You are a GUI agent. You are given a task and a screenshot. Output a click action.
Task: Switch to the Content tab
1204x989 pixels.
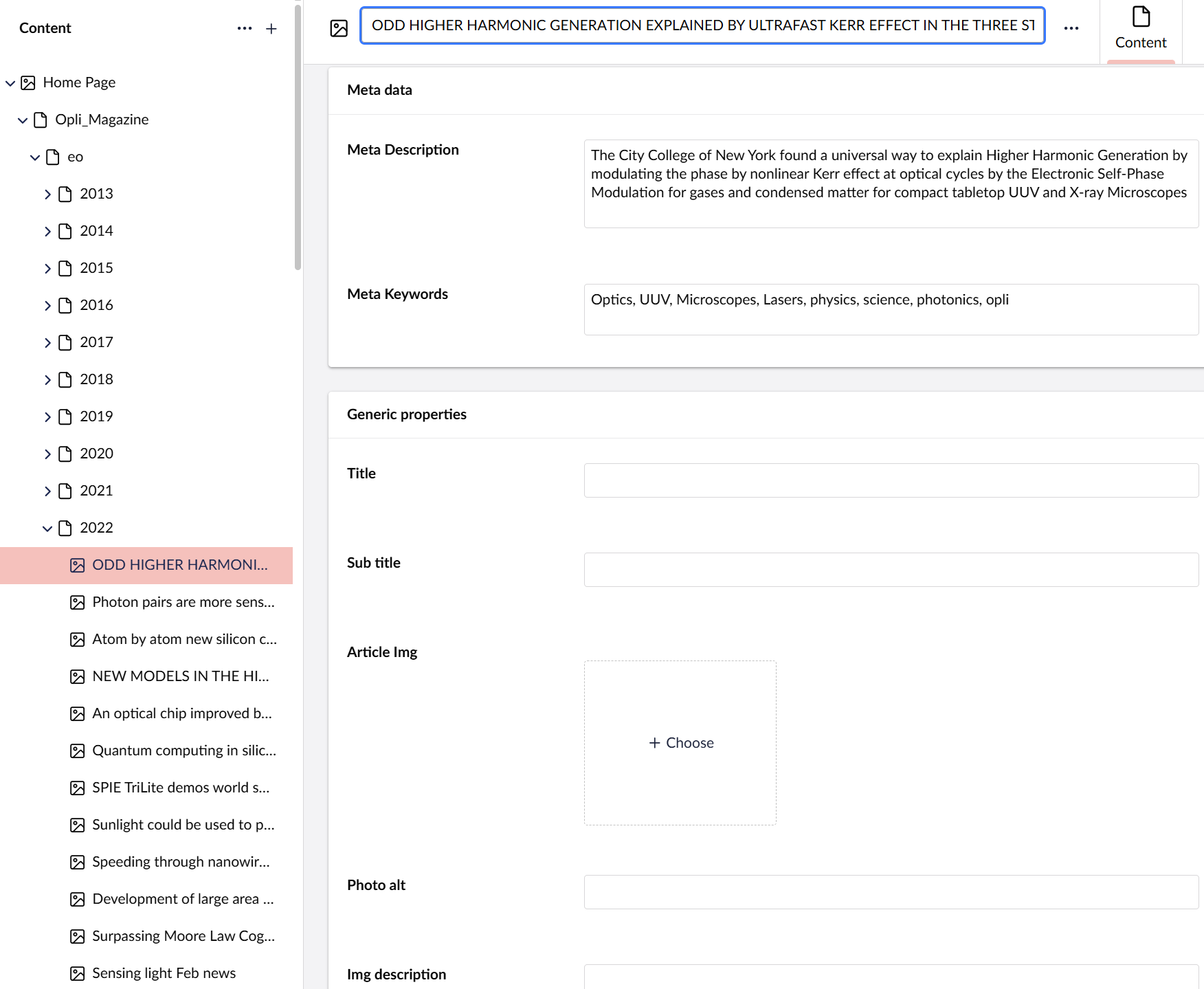point(1140,29)
